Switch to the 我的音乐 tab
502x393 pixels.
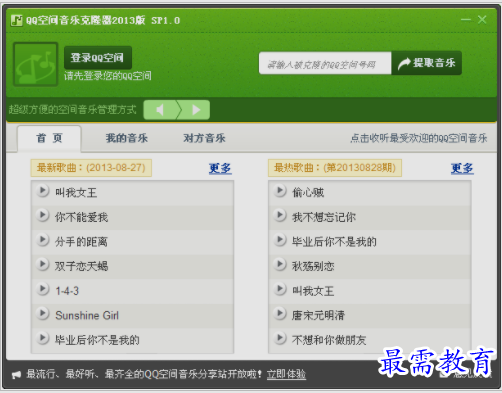click(x=127, y=138)
